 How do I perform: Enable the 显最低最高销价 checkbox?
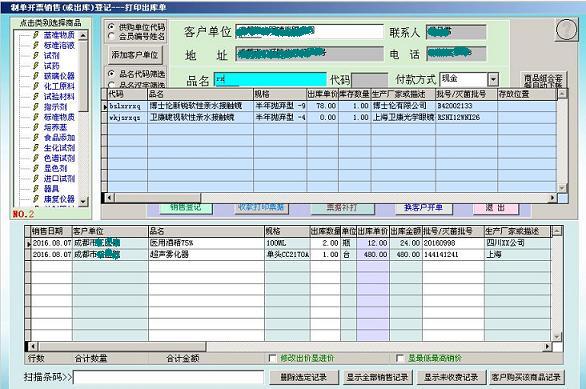point(400,358)
